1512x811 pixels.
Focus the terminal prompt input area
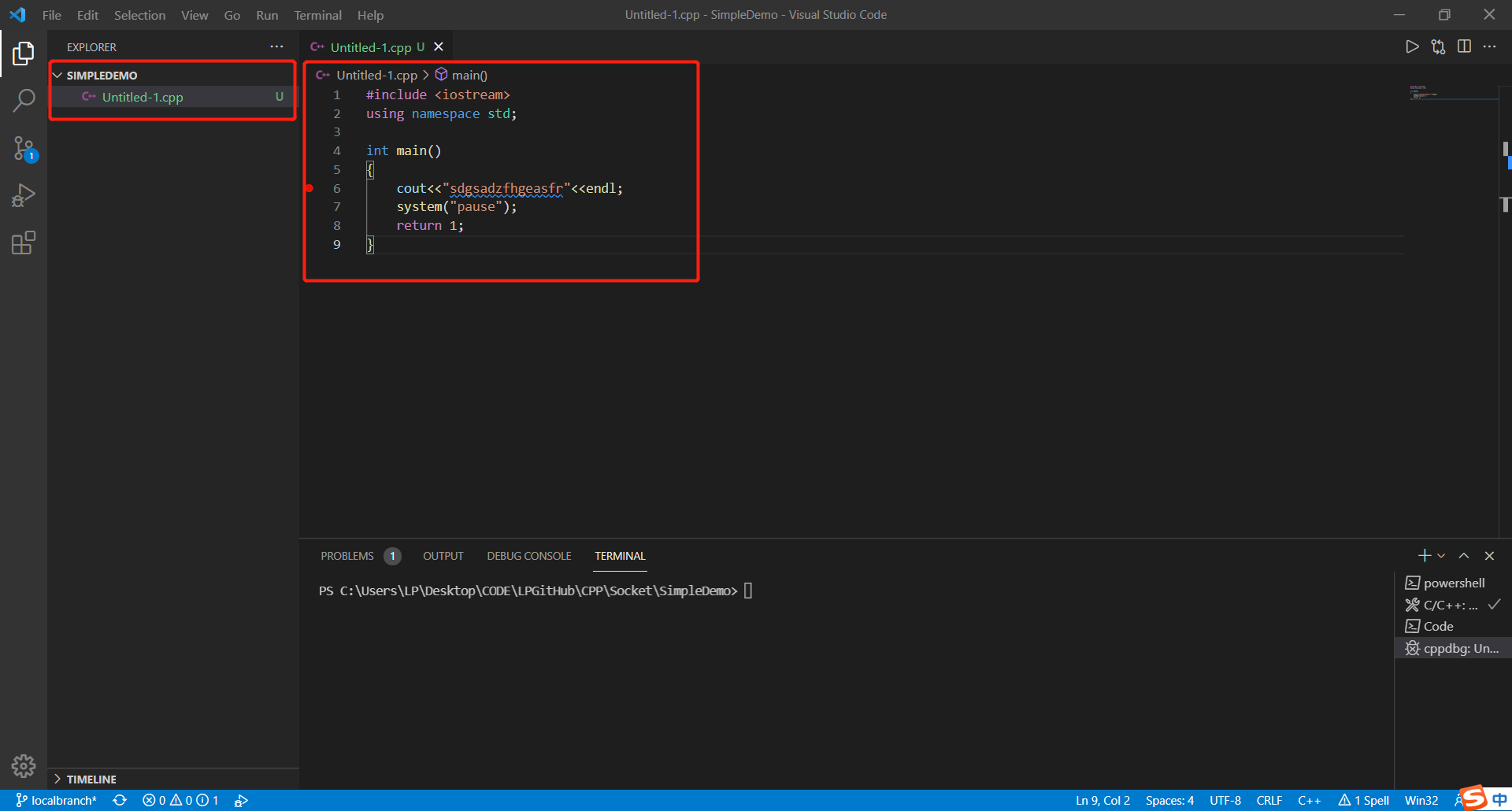[748, 591]
